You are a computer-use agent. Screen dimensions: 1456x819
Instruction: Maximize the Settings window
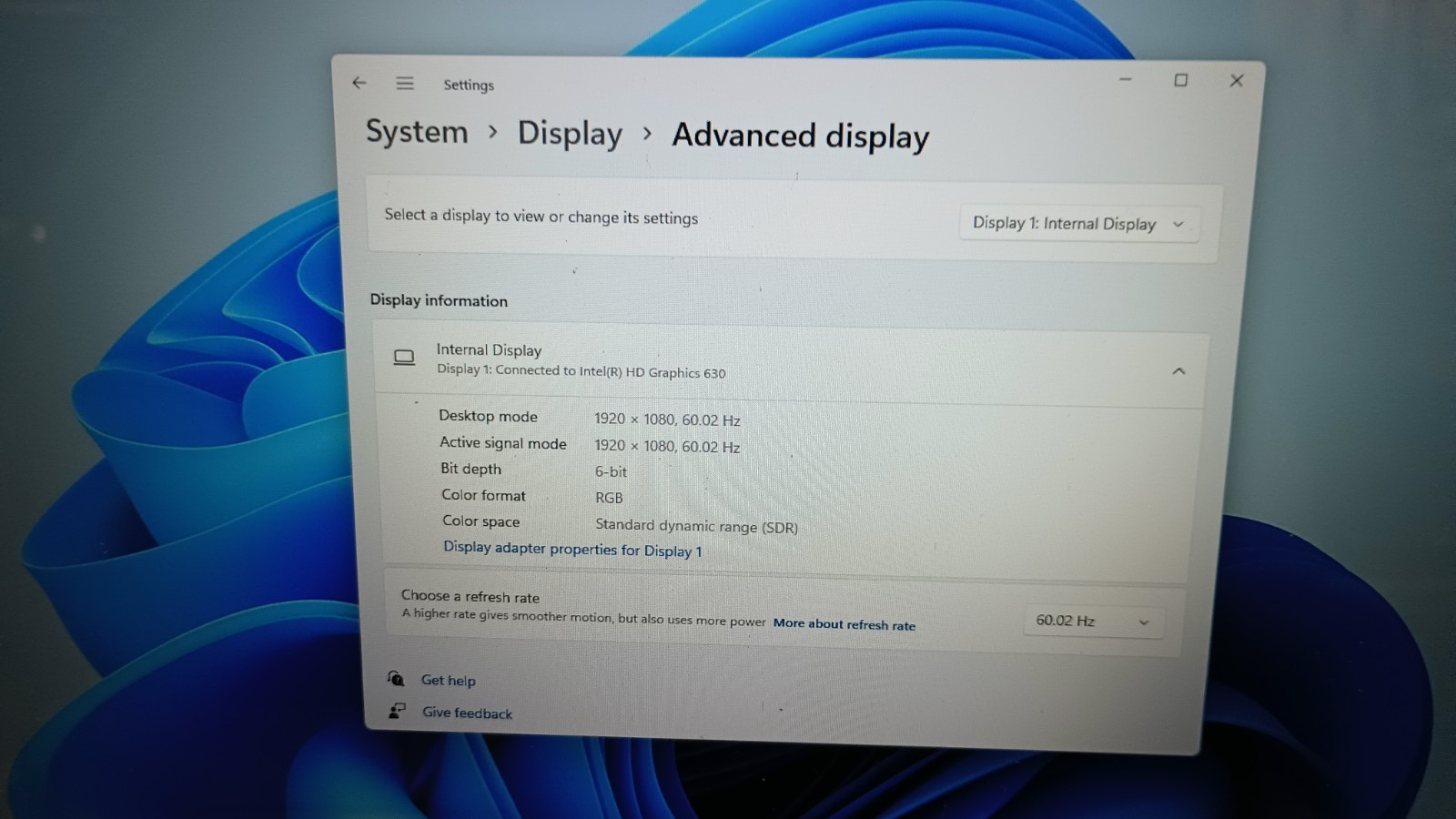coord(1181,80)
